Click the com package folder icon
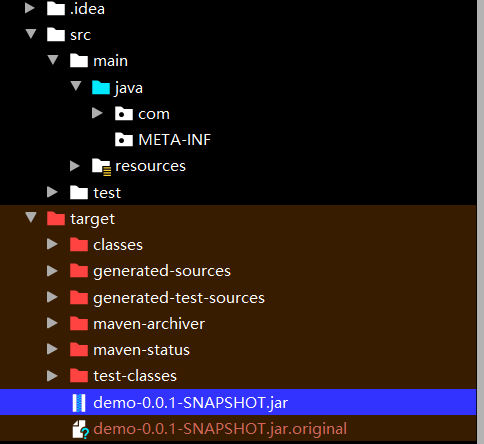 tap(124, 114)
